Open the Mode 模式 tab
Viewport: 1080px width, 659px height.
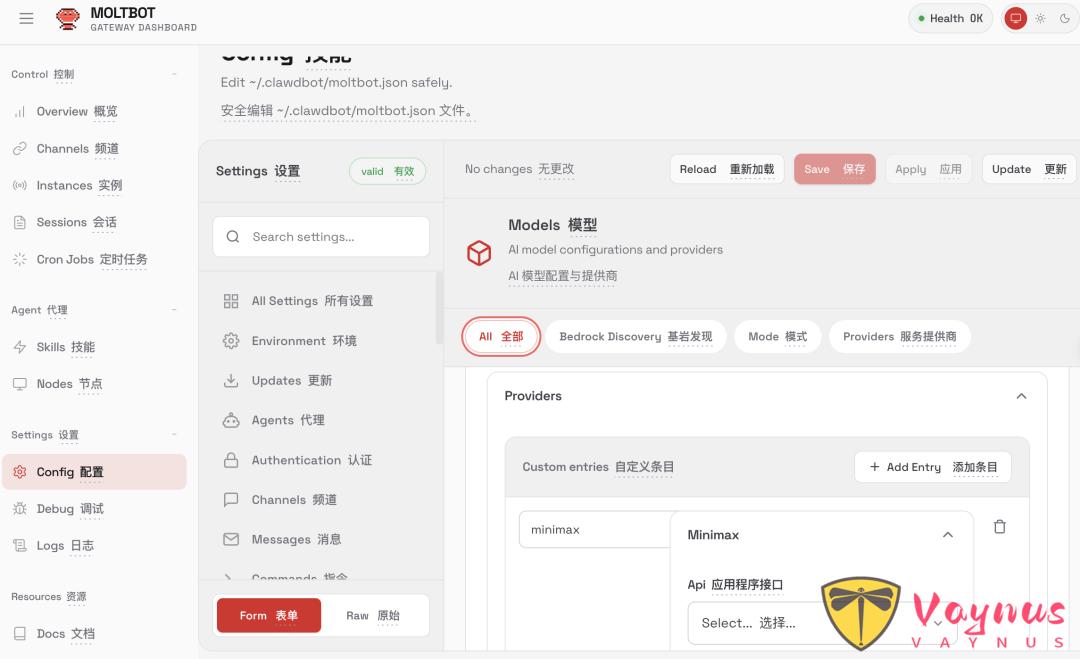point(777,336)
